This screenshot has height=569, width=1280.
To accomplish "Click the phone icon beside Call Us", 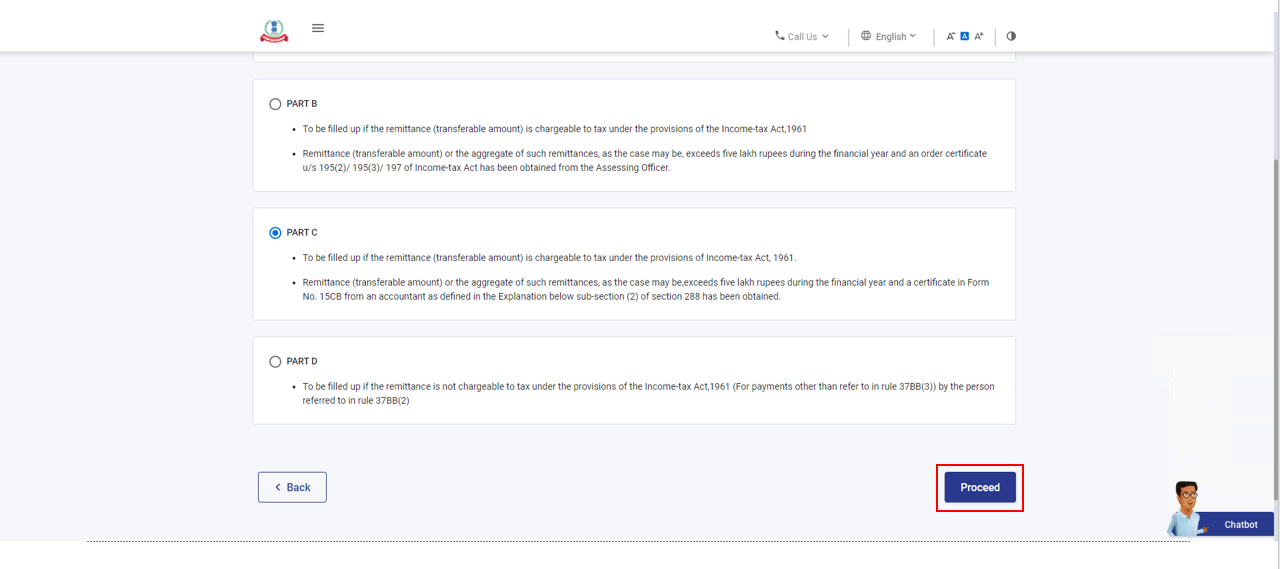I will pos(780,36).
